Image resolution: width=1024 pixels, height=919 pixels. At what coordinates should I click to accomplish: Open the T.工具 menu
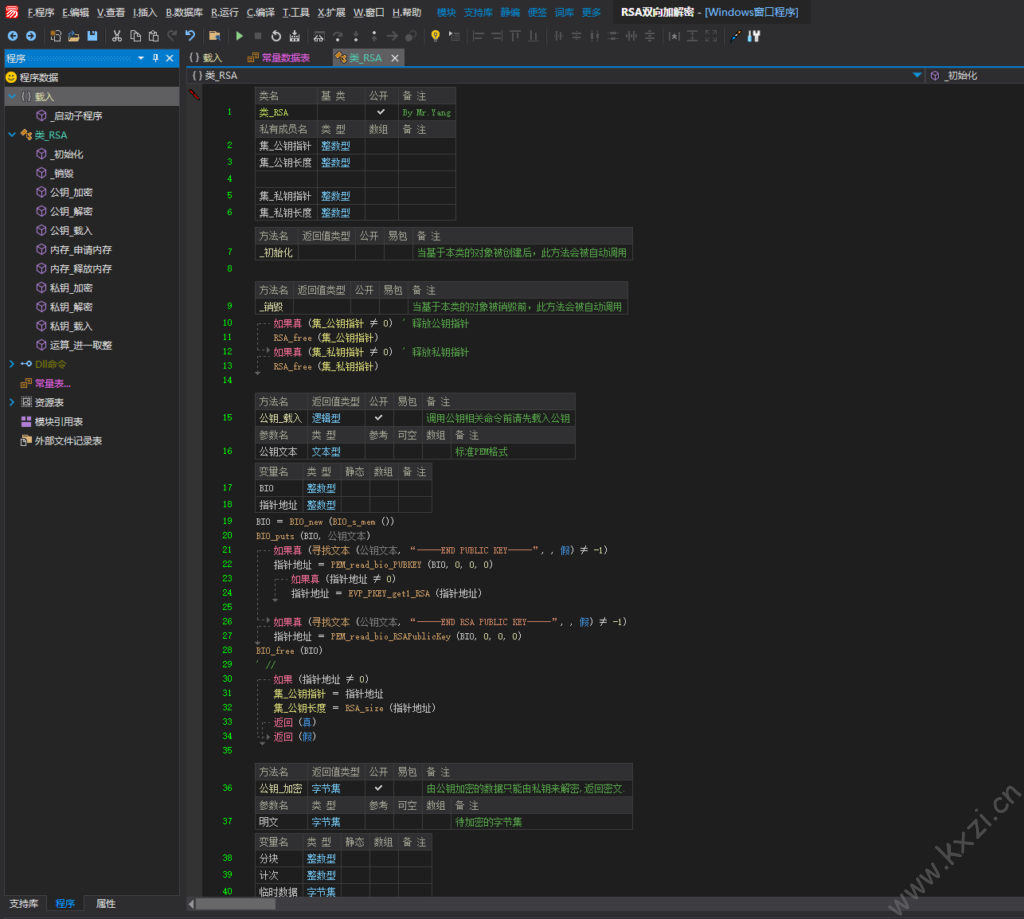[x=296, y=12]
